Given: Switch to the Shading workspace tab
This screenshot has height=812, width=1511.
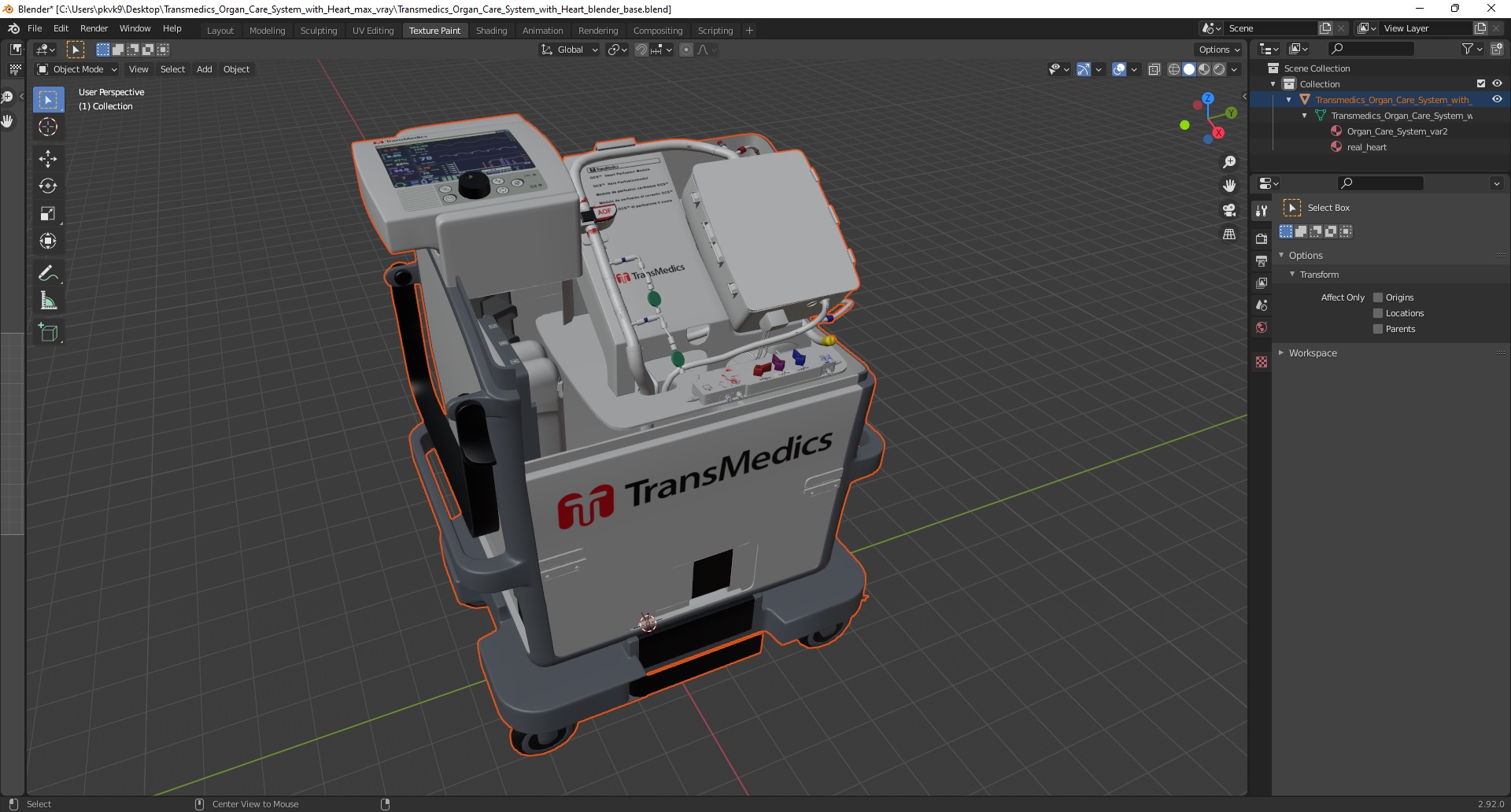Looking at the screenshot, I should pyautogui.click(x=491, y=31).
